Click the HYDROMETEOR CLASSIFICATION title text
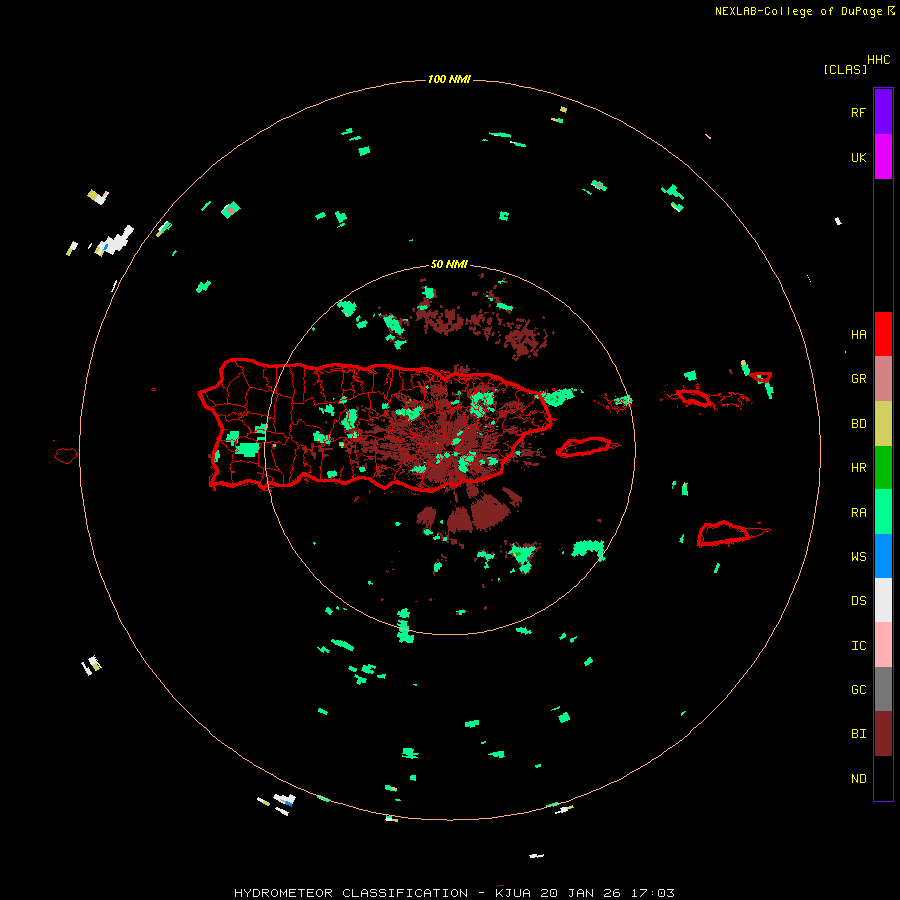 click(x=351, y=893)
